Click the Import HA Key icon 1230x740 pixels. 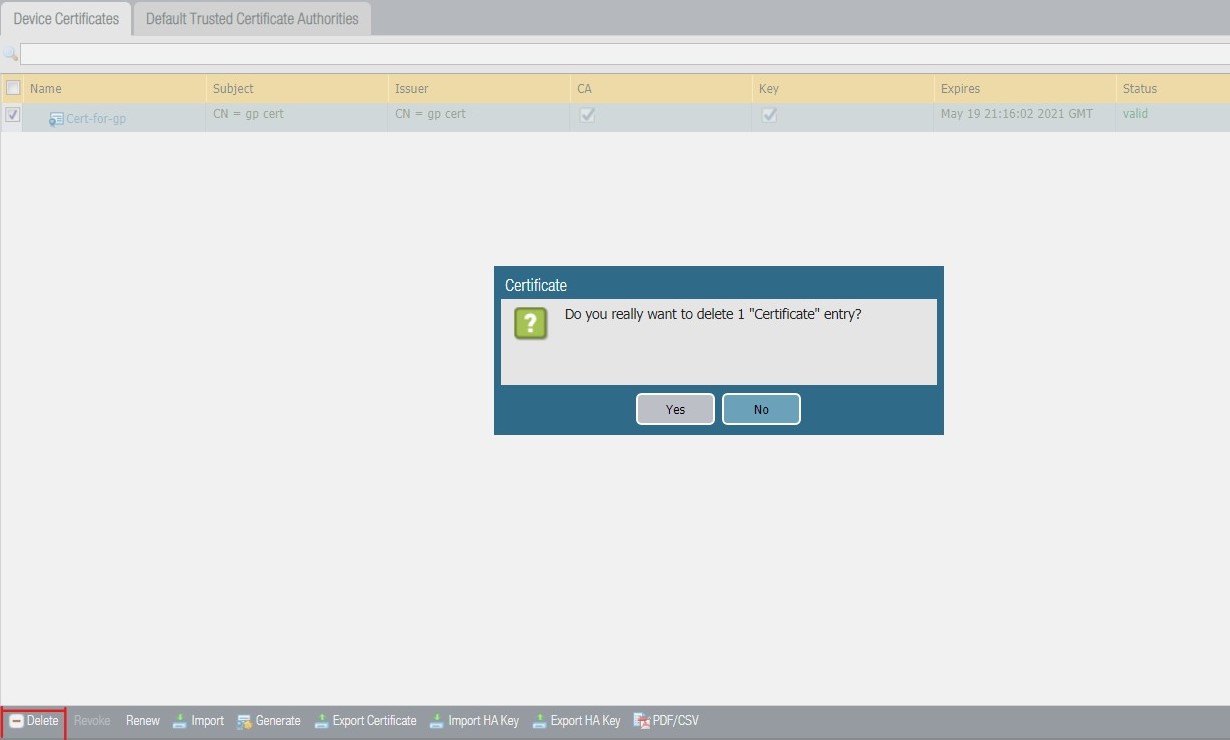pos(436,720)
